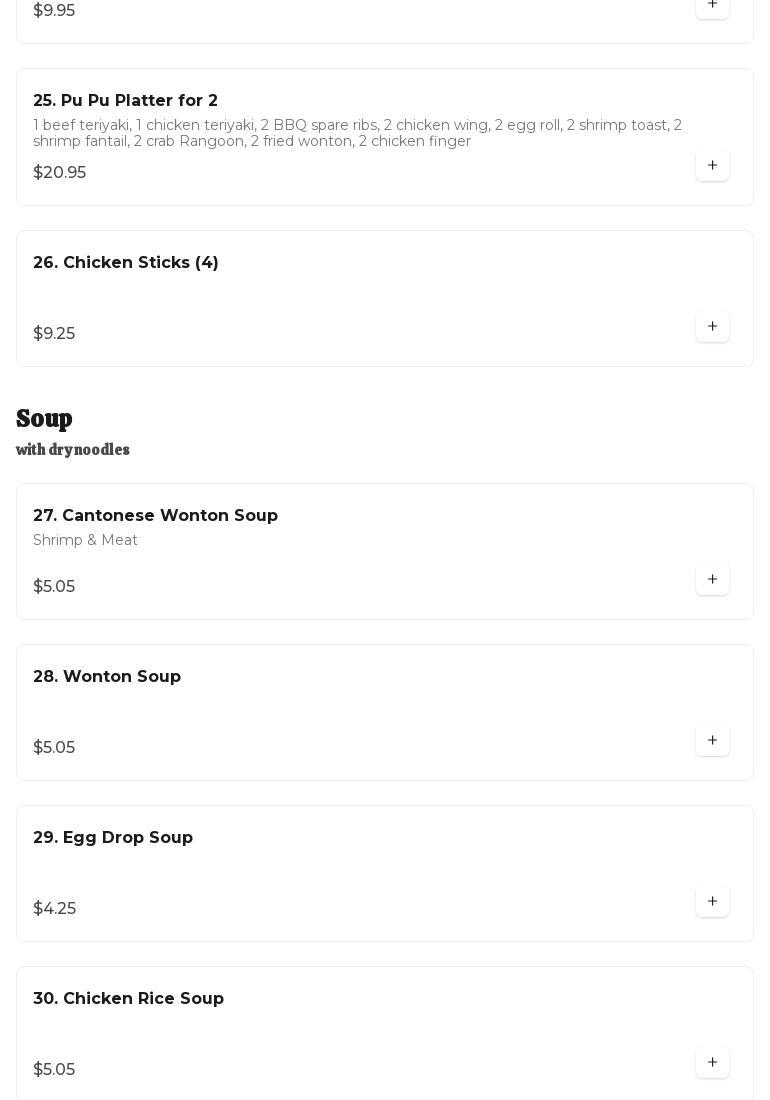Click the Shrimp & Meat description text
Screen dimensions: 770x1100
(85, 540)
